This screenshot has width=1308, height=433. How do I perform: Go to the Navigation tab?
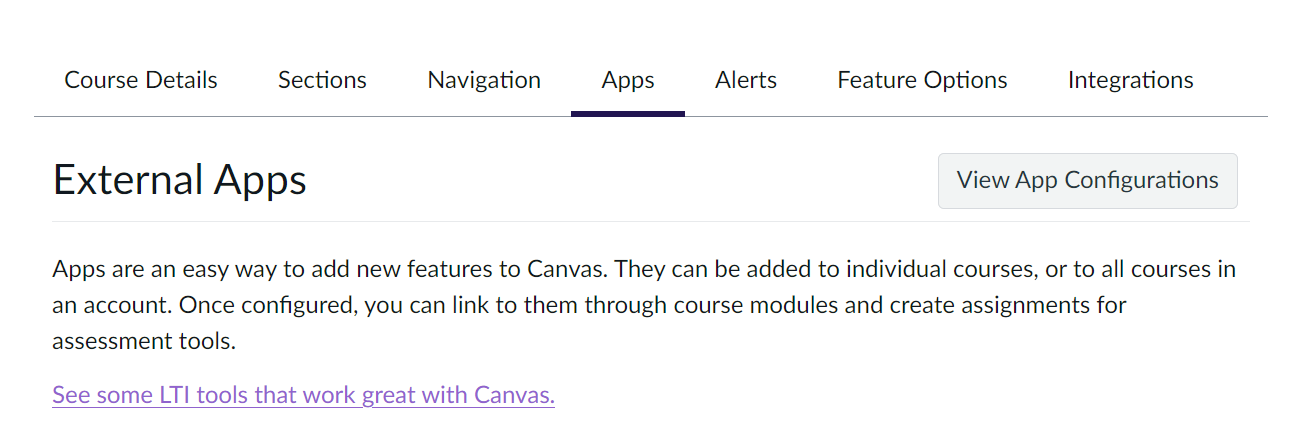[x=484, y=80]
